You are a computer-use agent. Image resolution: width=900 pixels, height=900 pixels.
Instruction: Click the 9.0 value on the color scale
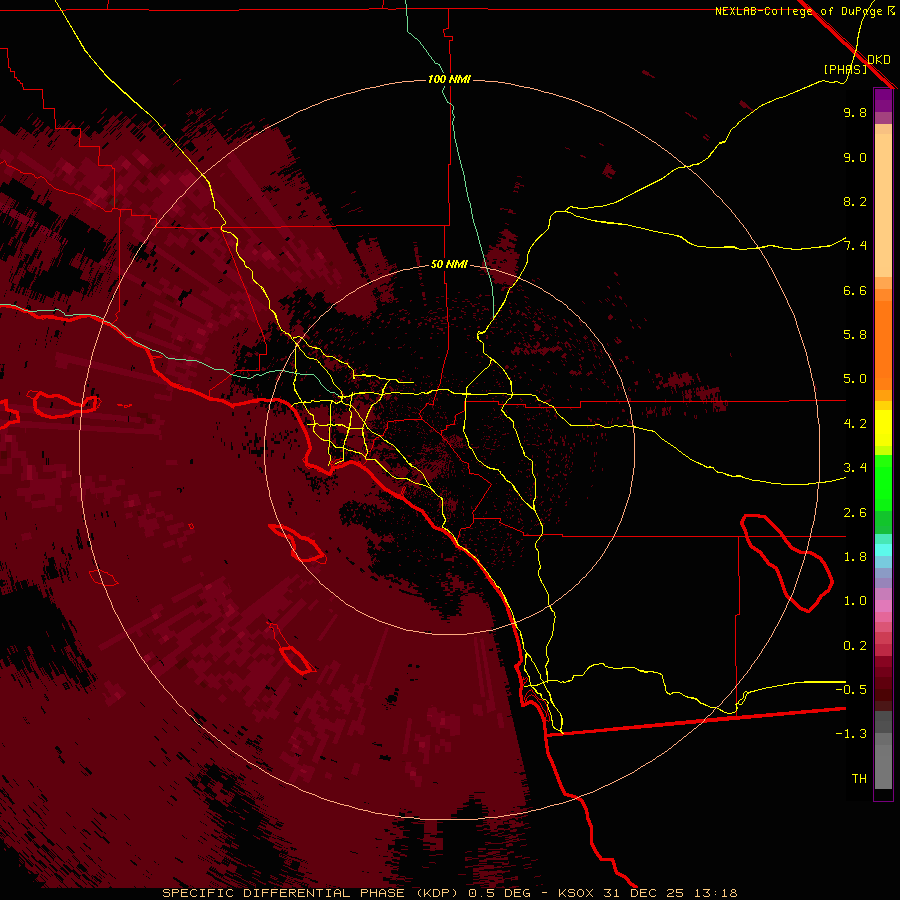(855, 157)
